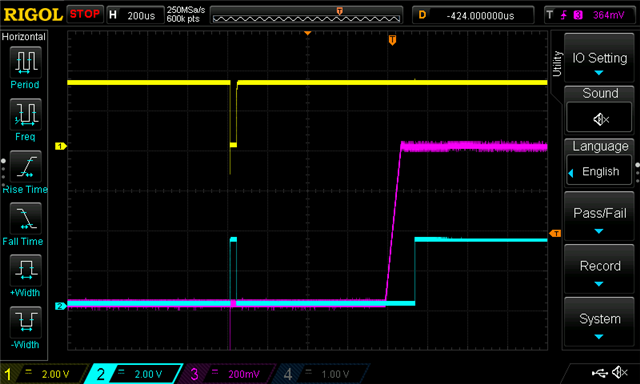Click the waveform memory overview bar
The image size is (640, 384).
[306, 16]
